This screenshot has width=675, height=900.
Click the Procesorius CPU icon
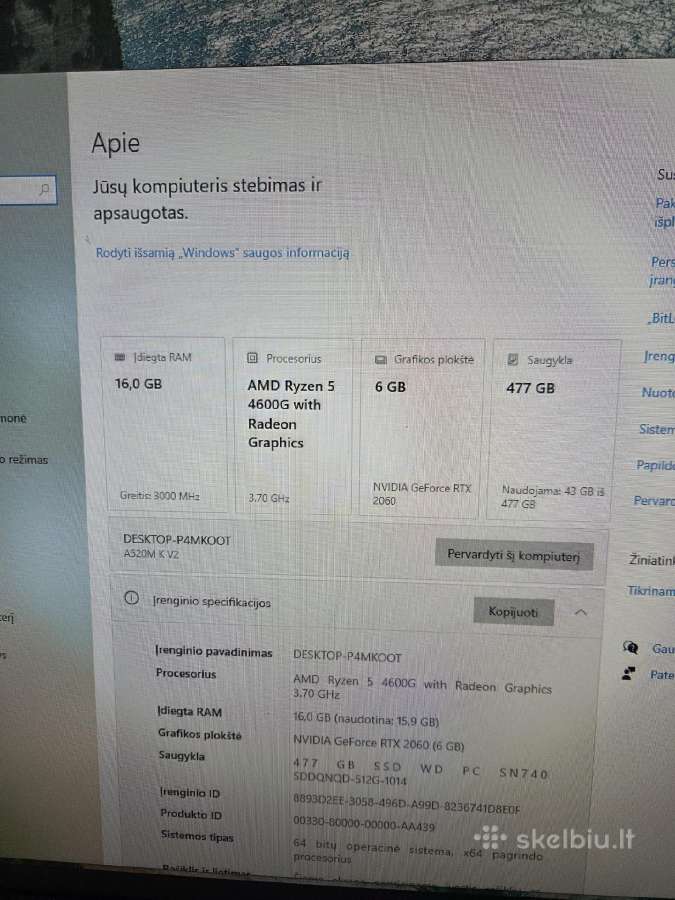click(x=252, y=358)
